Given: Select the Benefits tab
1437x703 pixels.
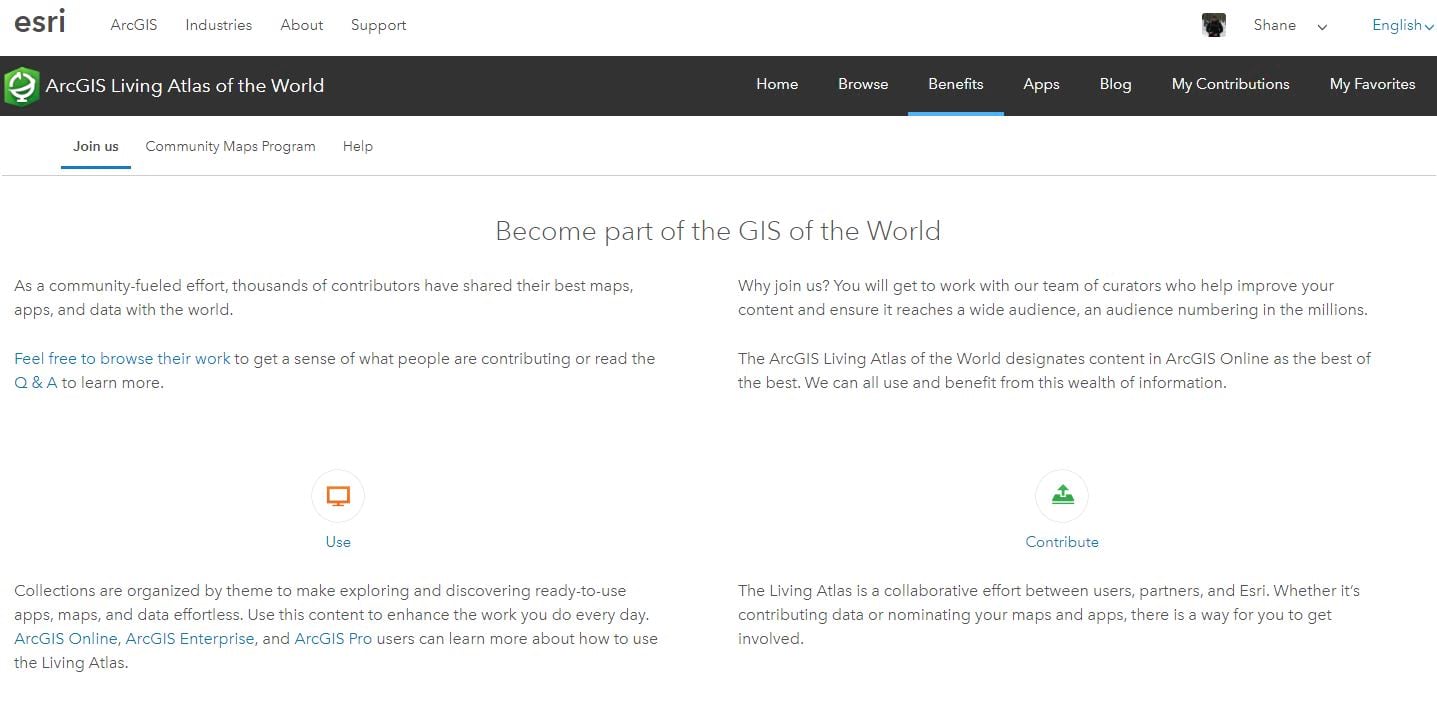Looking at the screenshot, I should pos(955,84).
